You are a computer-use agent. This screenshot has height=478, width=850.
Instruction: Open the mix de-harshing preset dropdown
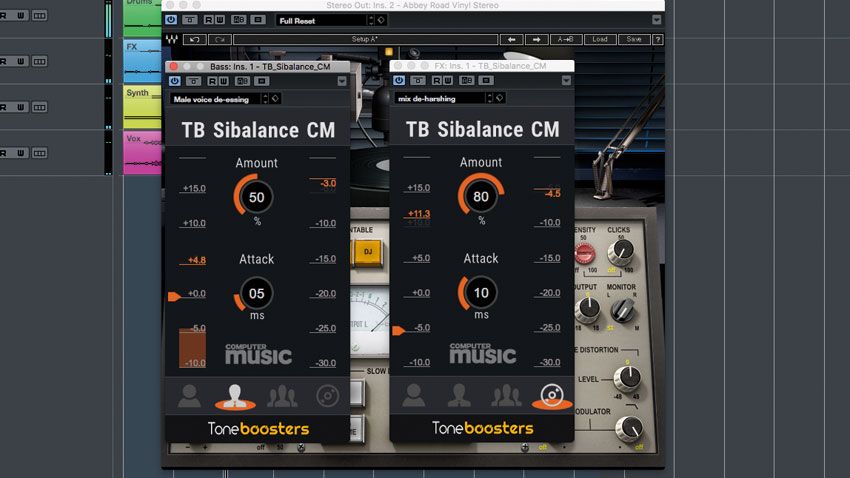[440, 99]
